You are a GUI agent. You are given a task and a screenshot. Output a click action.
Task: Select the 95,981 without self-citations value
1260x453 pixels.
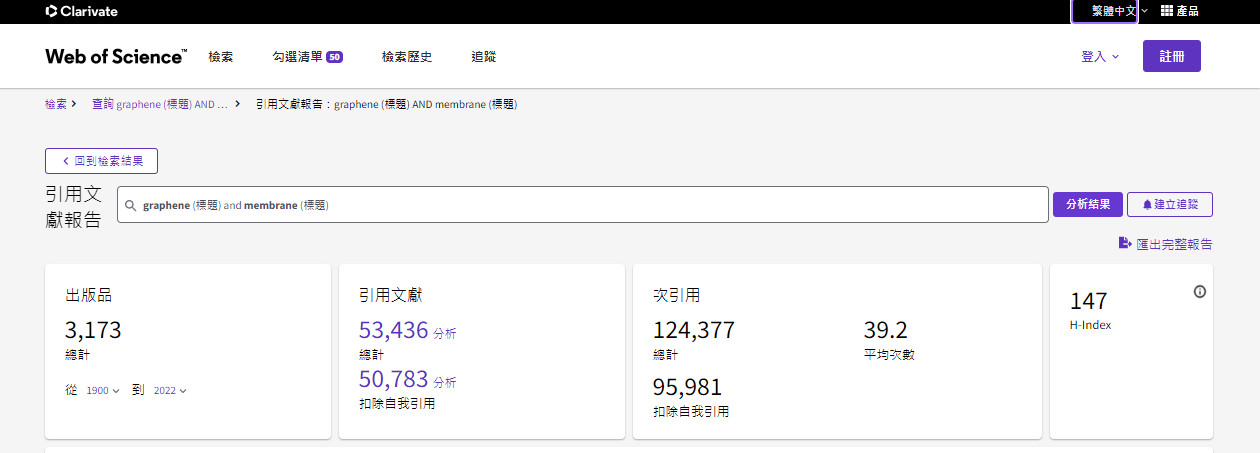[687, 387]
